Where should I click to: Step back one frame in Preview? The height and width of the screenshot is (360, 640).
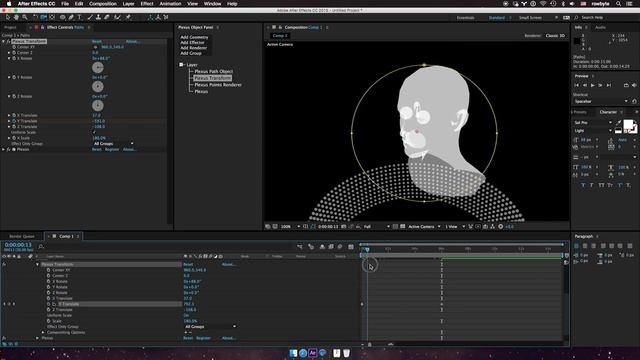pyautogui.click(x=584, y=85)
